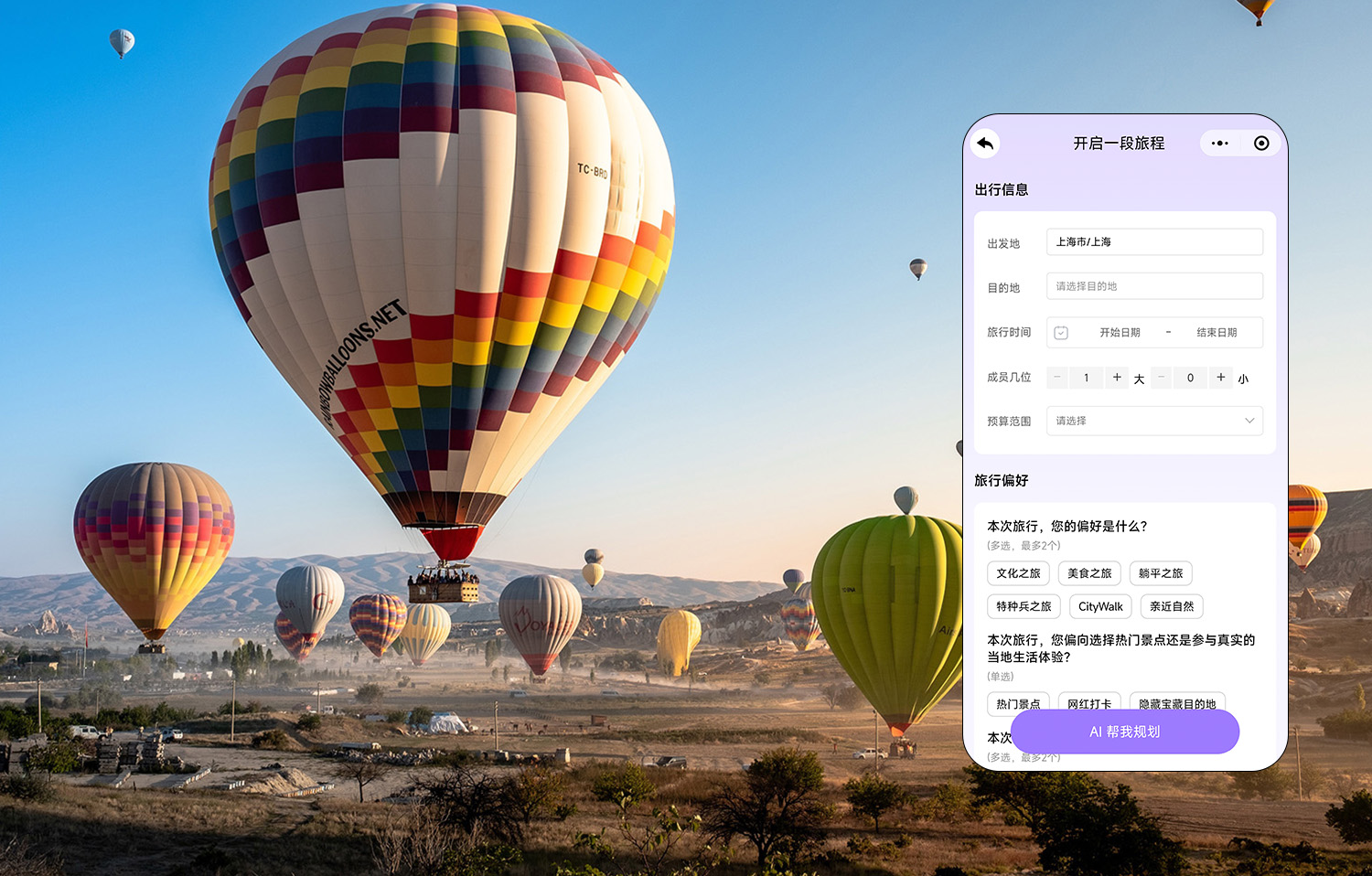
Task: Open the three-dot more options menu
Action: tap(1219, 144)
